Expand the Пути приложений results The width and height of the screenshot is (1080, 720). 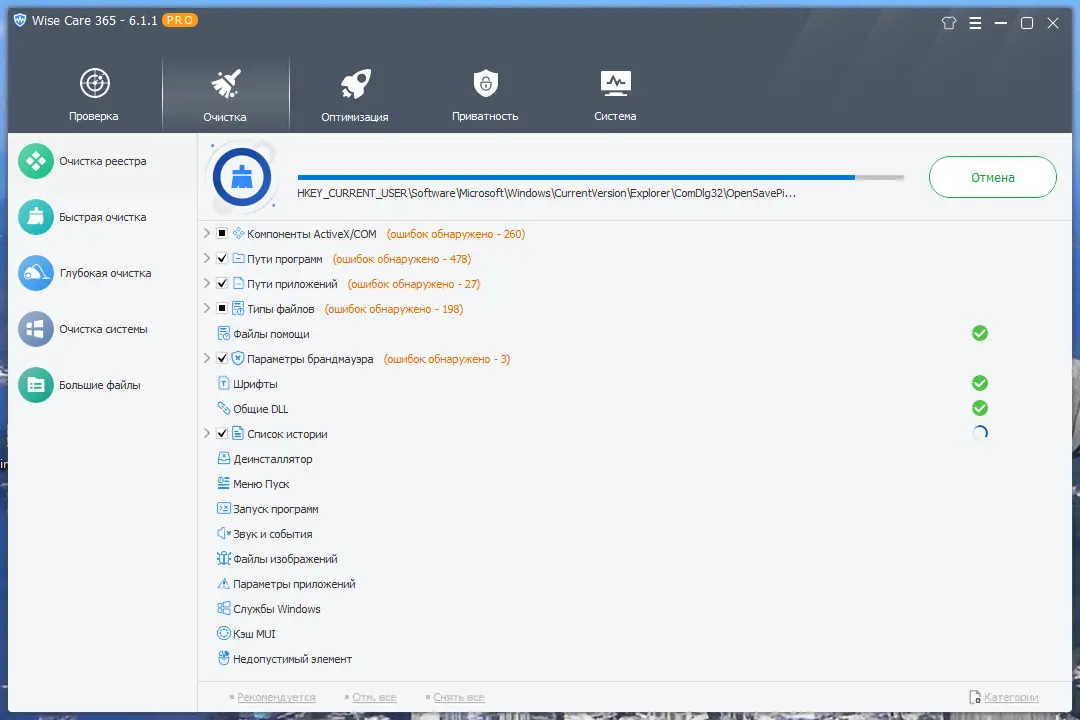pos(208,283)
